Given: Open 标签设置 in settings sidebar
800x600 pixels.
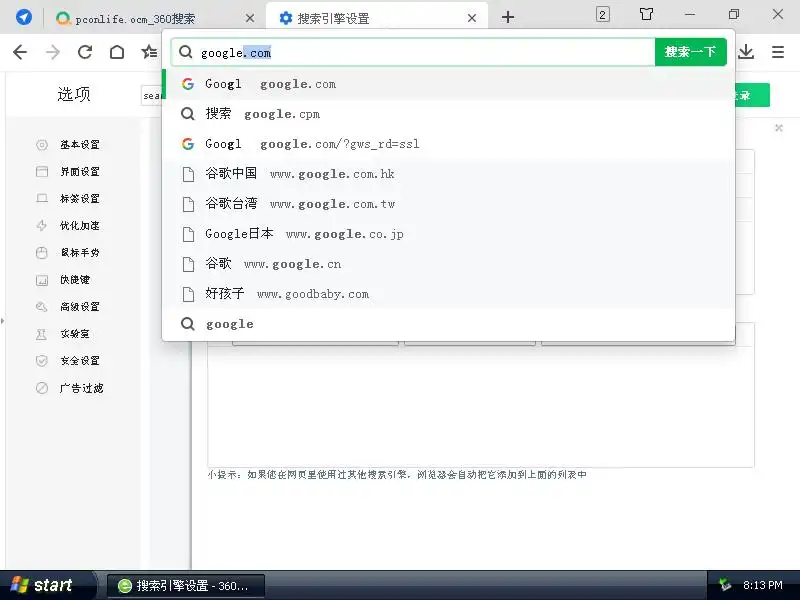Looking at the screenshot, I should (80, 199).
